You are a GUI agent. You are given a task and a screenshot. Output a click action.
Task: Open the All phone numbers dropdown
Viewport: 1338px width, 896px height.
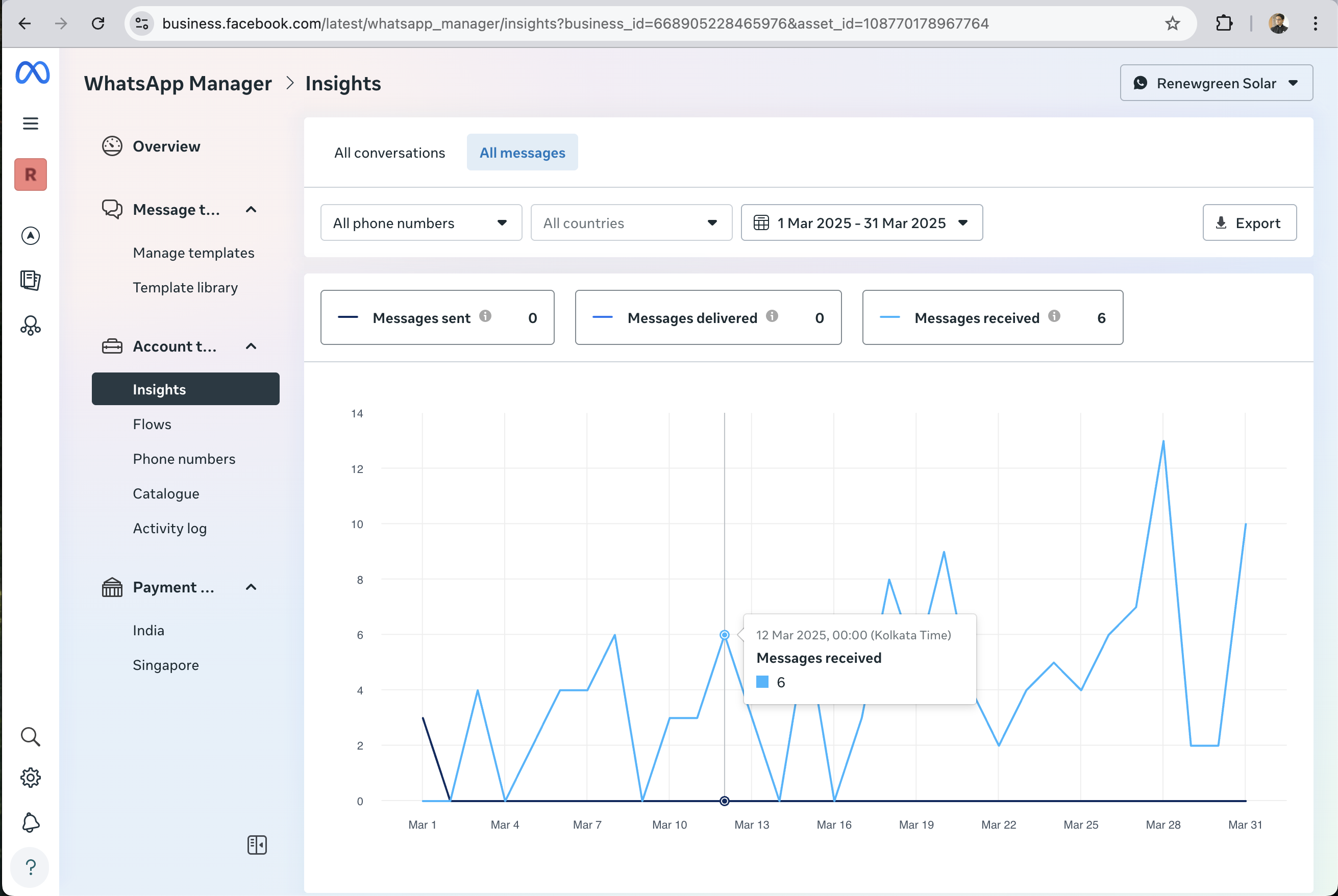tap(421, 223)
